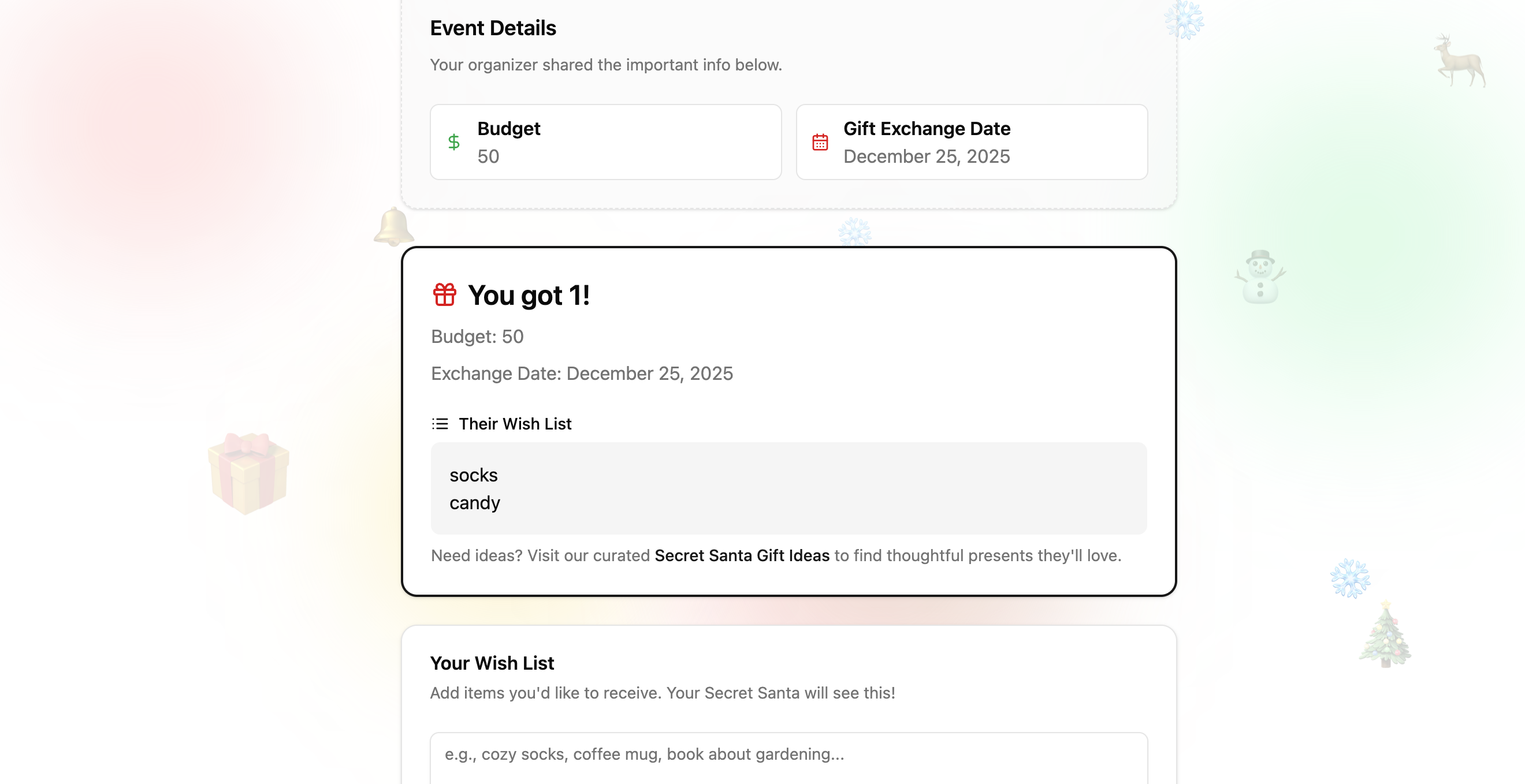Click the Event Details heading
The height and width of the screenshot is (784, 1525).
click(x=493, y=28)
